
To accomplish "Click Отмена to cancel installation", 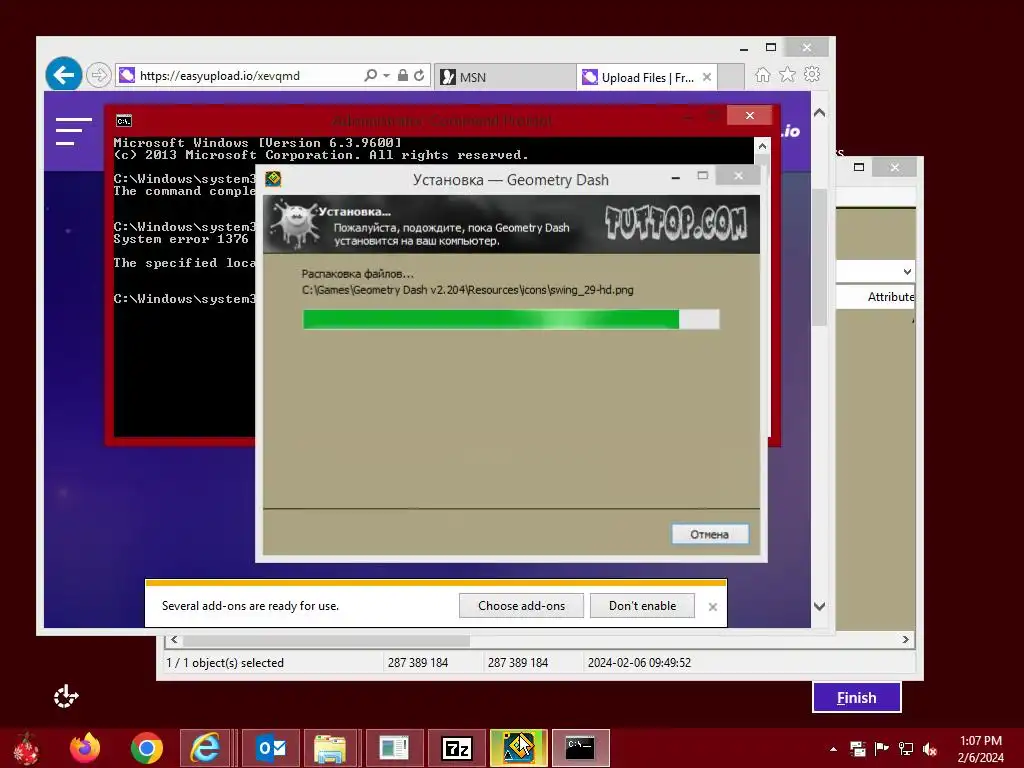I will point(710,534).
